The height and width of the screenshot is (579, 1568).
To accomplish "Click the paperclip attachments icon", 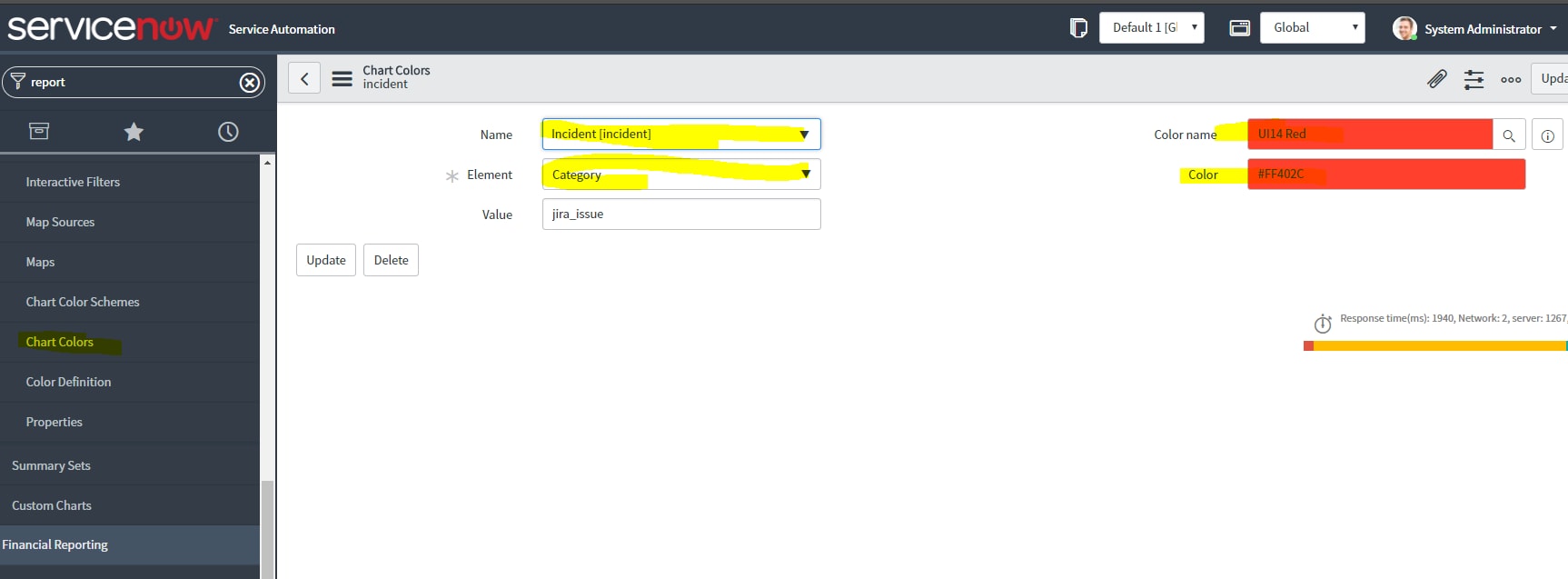I will [x=1436, y=79].
